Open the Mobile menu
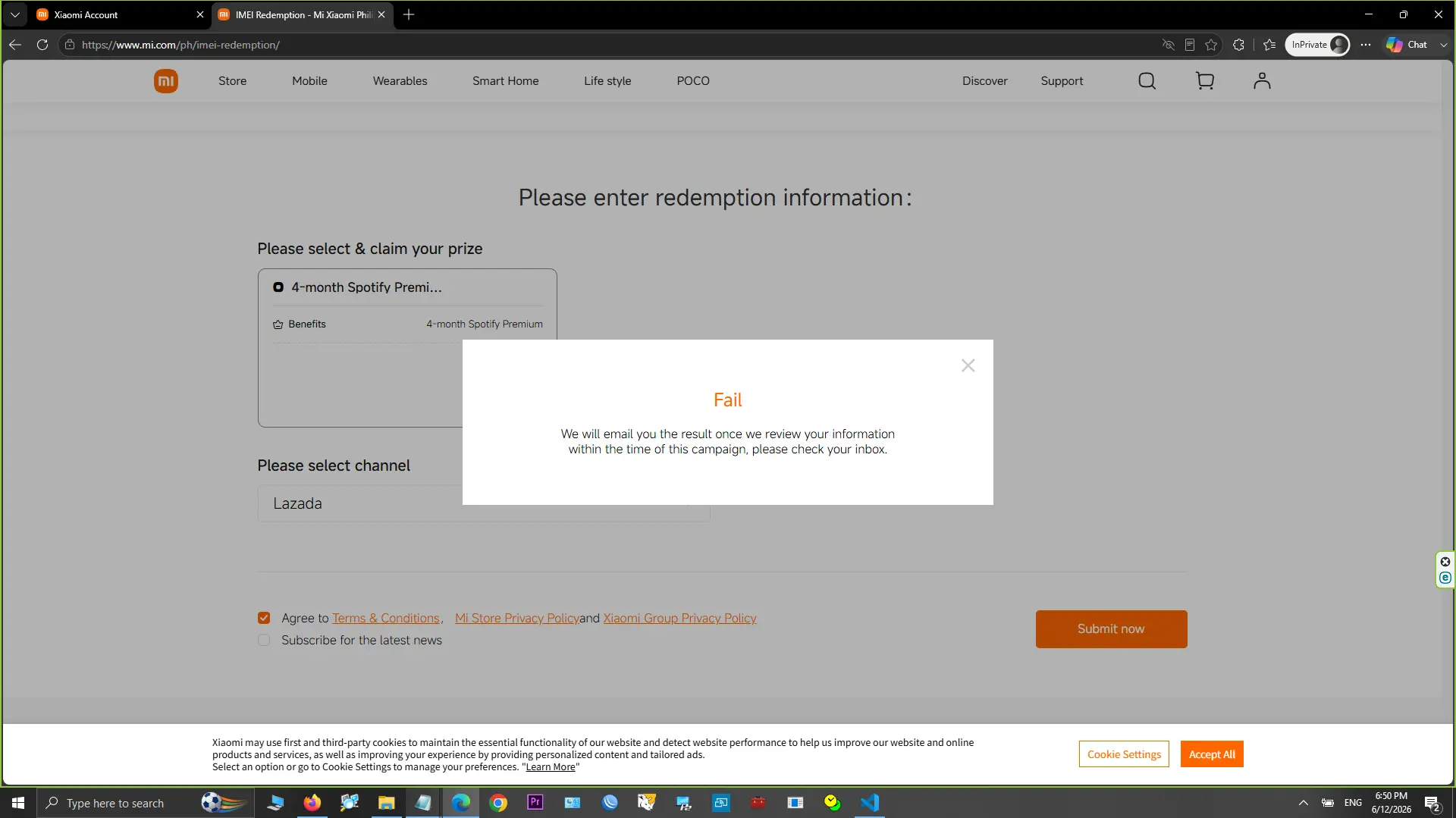Image resolution: width=1456 pixels, height=818 pixels. point(309,81)
